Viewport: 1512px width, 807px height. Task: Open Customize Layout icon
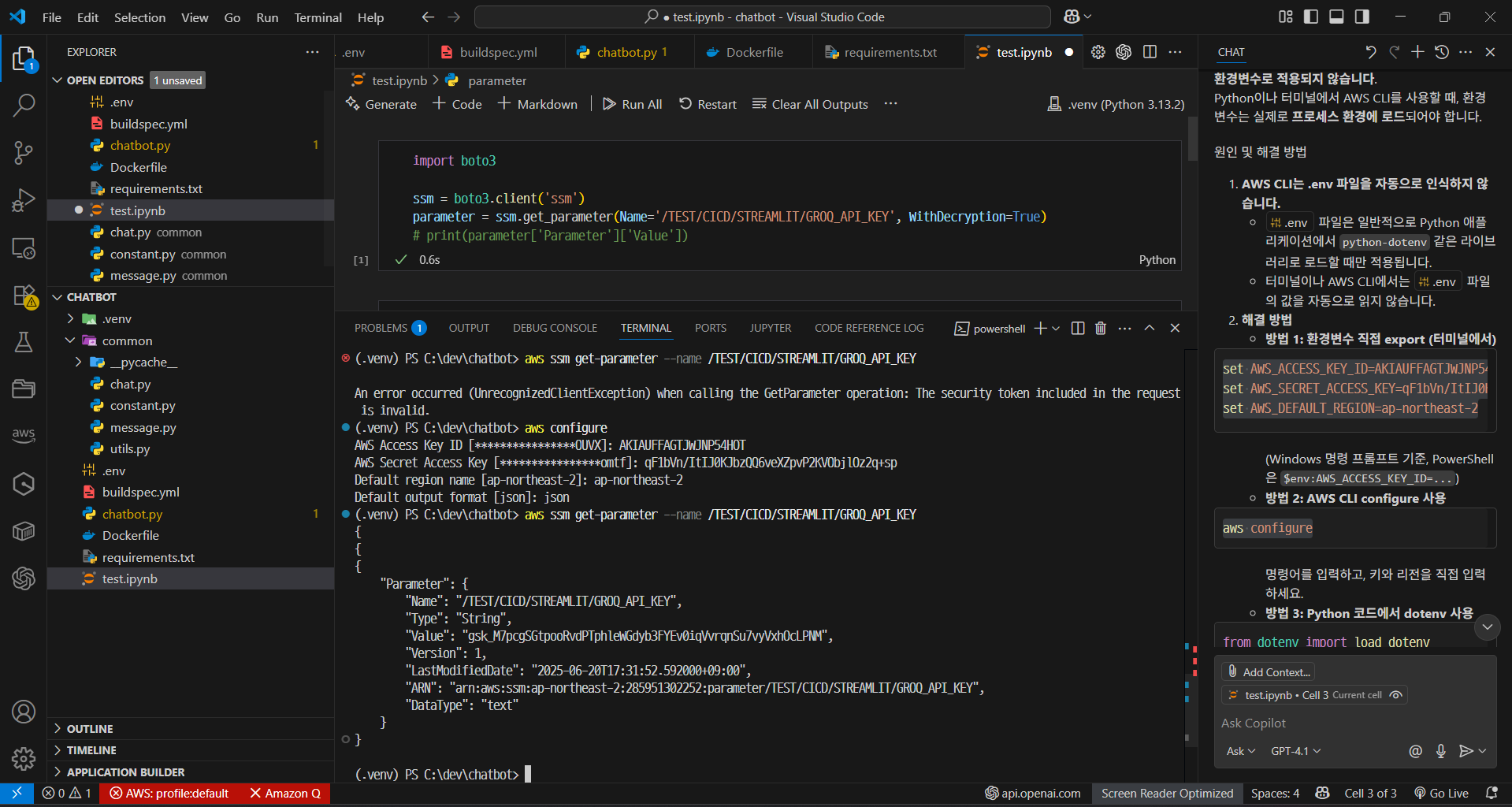point(1286,17)
